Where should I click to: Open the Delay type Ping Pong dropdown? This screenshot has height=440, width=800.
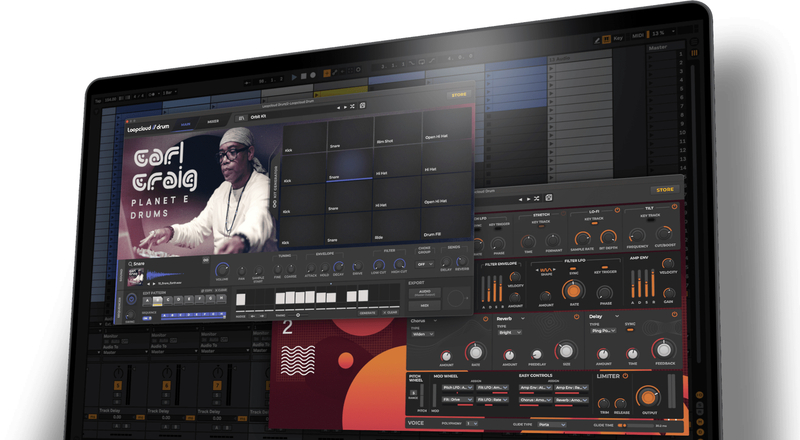click(x=604, y=331)
